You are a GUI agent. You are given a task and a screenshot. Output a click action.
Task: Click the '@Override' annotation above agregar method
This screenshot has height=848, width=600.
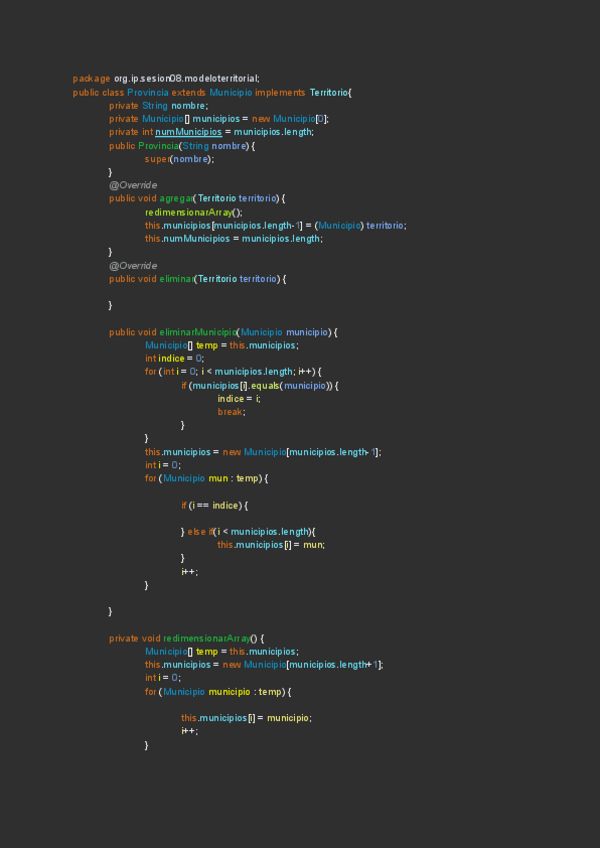(133, 186)
